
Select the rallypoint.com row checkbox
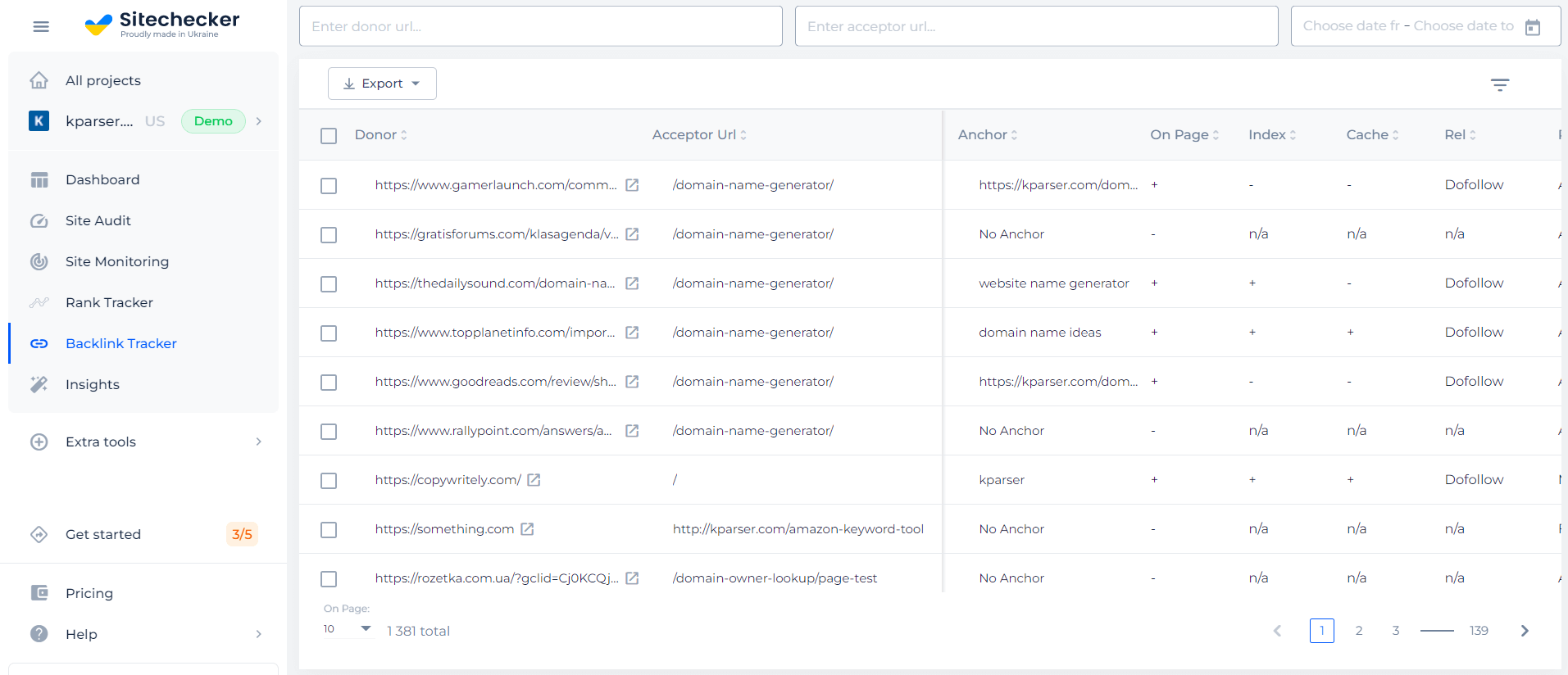tap(329, 432)
